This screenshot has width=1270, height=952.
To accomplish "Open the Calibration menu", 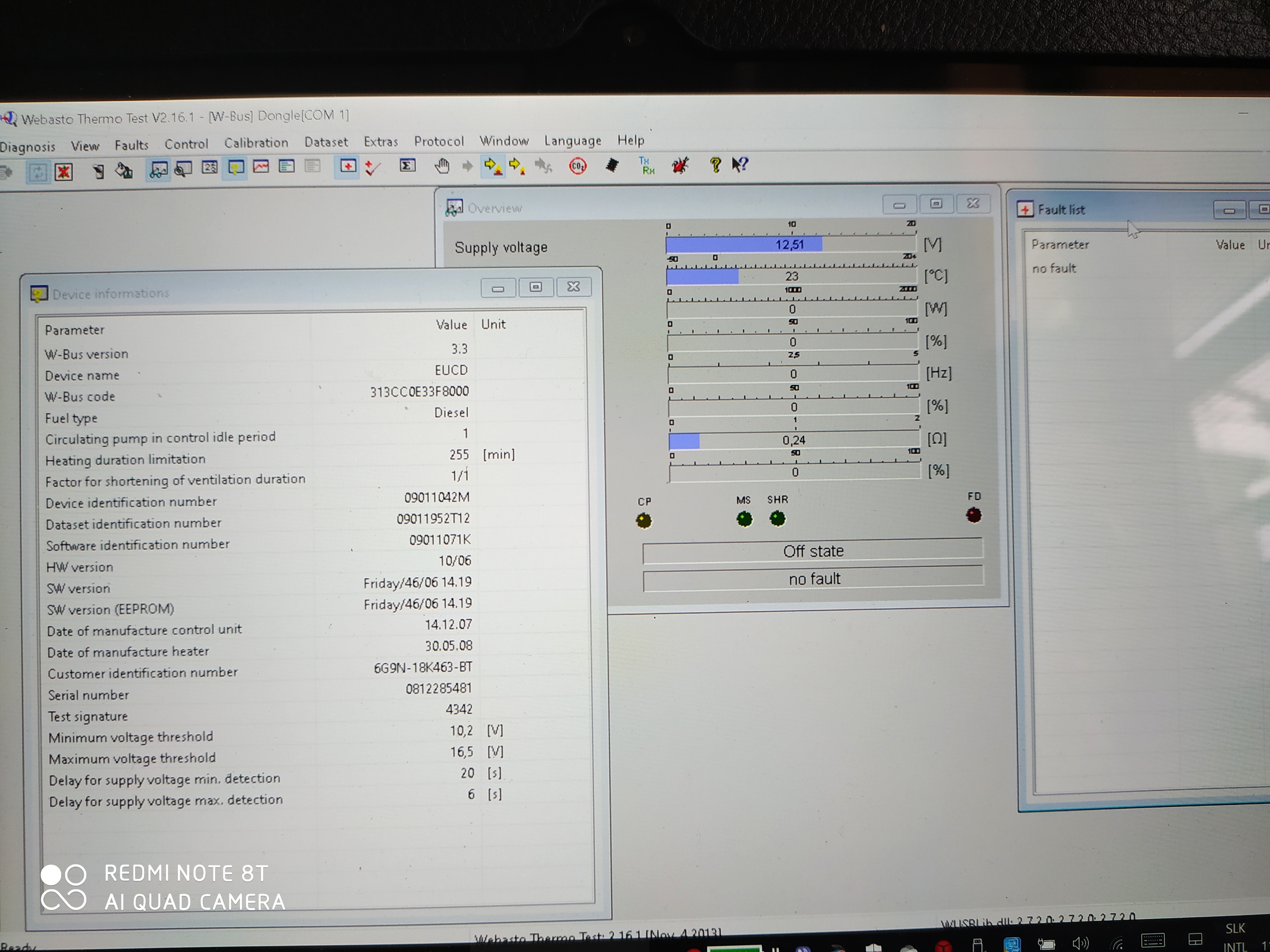I will [x=256, y=143].
